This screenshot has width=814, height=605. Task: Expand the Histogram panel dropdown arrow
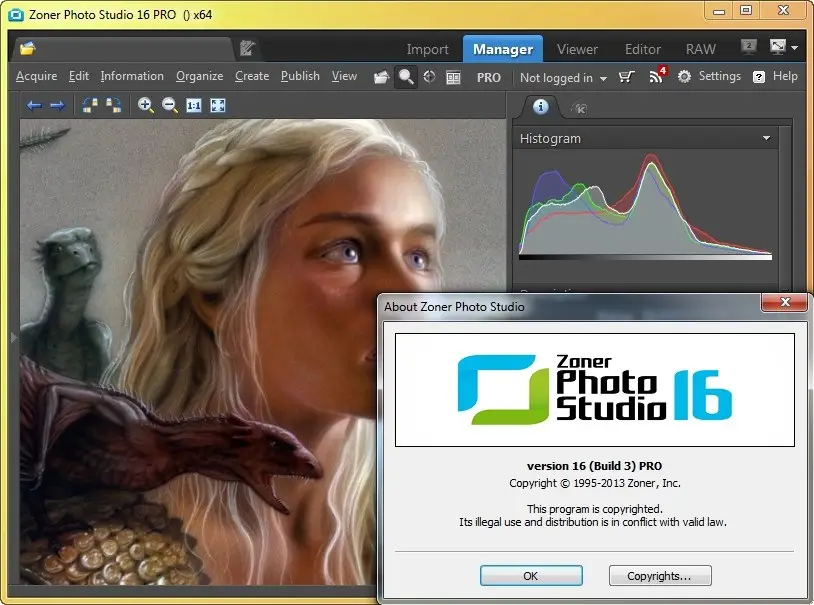pos(766,138)
